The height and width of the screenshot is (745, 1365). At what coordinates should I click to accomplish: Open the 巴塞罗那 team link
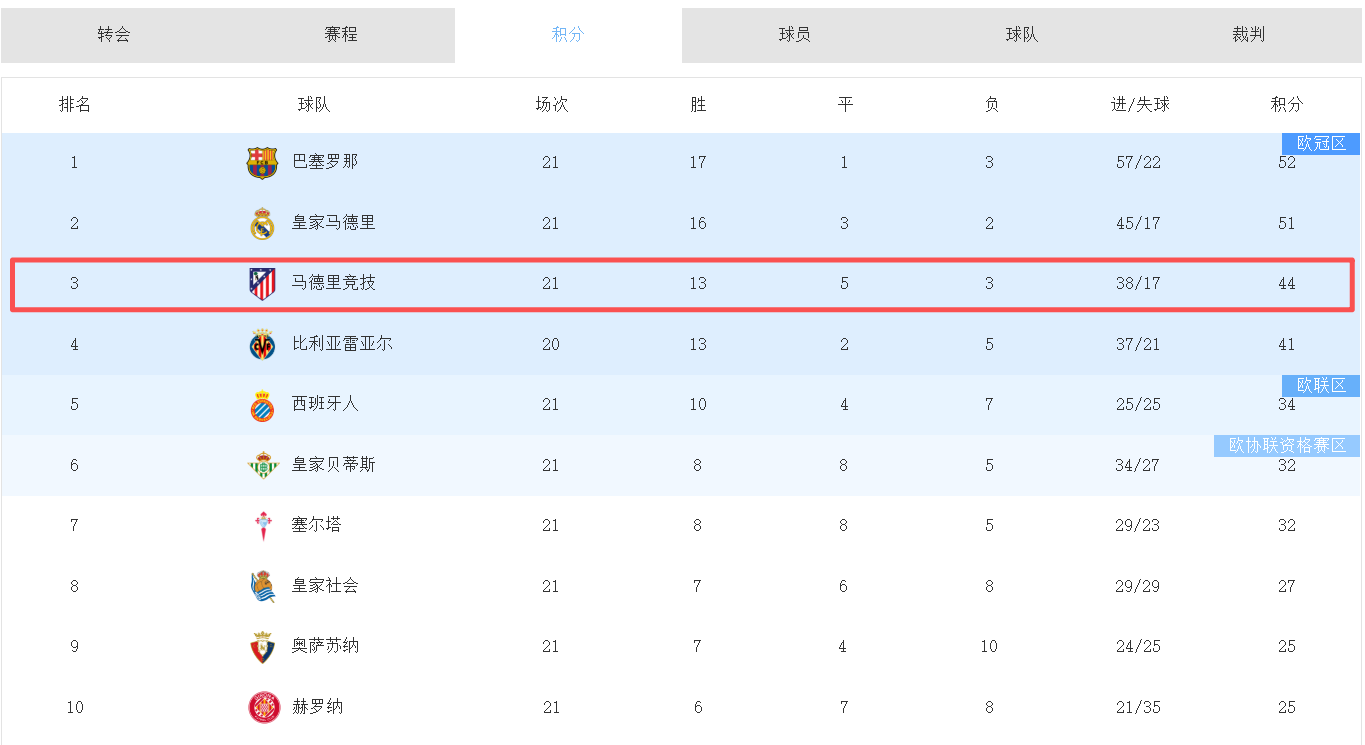pos(325,162)
